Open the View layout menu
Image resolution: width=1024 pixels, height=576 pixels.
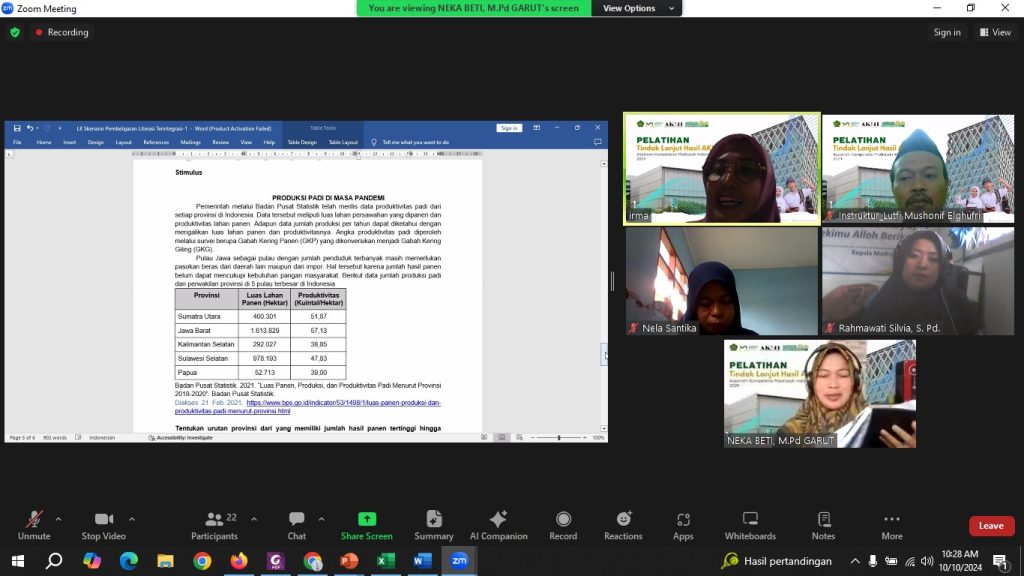coord(995,32)
